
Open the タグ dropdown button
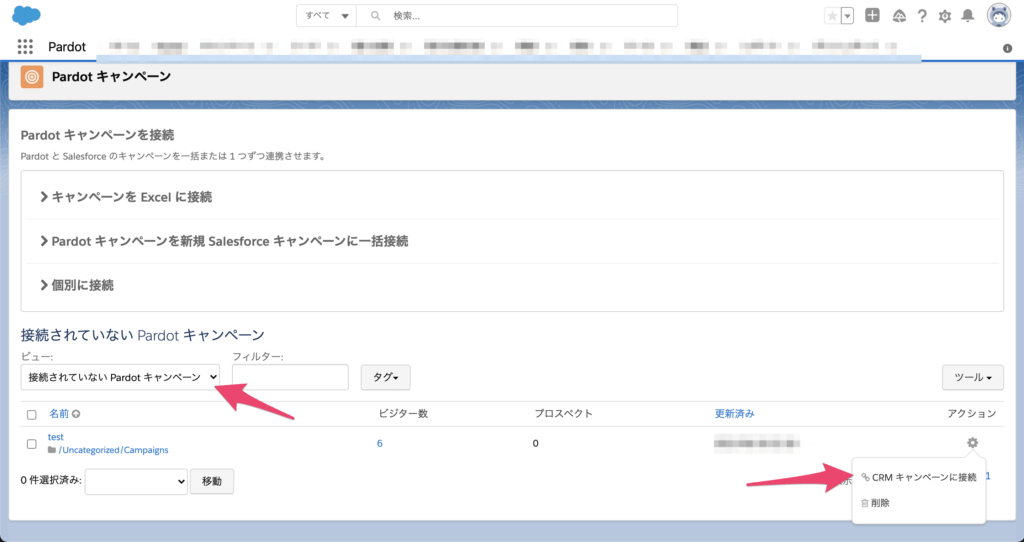point(385,377)
